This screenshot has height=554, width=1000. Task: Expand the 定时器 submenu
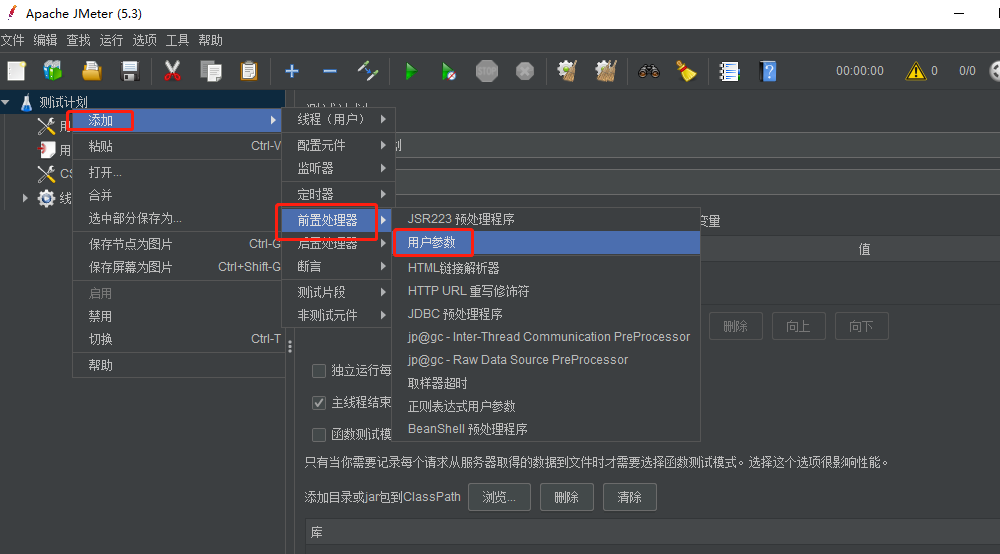338,194
